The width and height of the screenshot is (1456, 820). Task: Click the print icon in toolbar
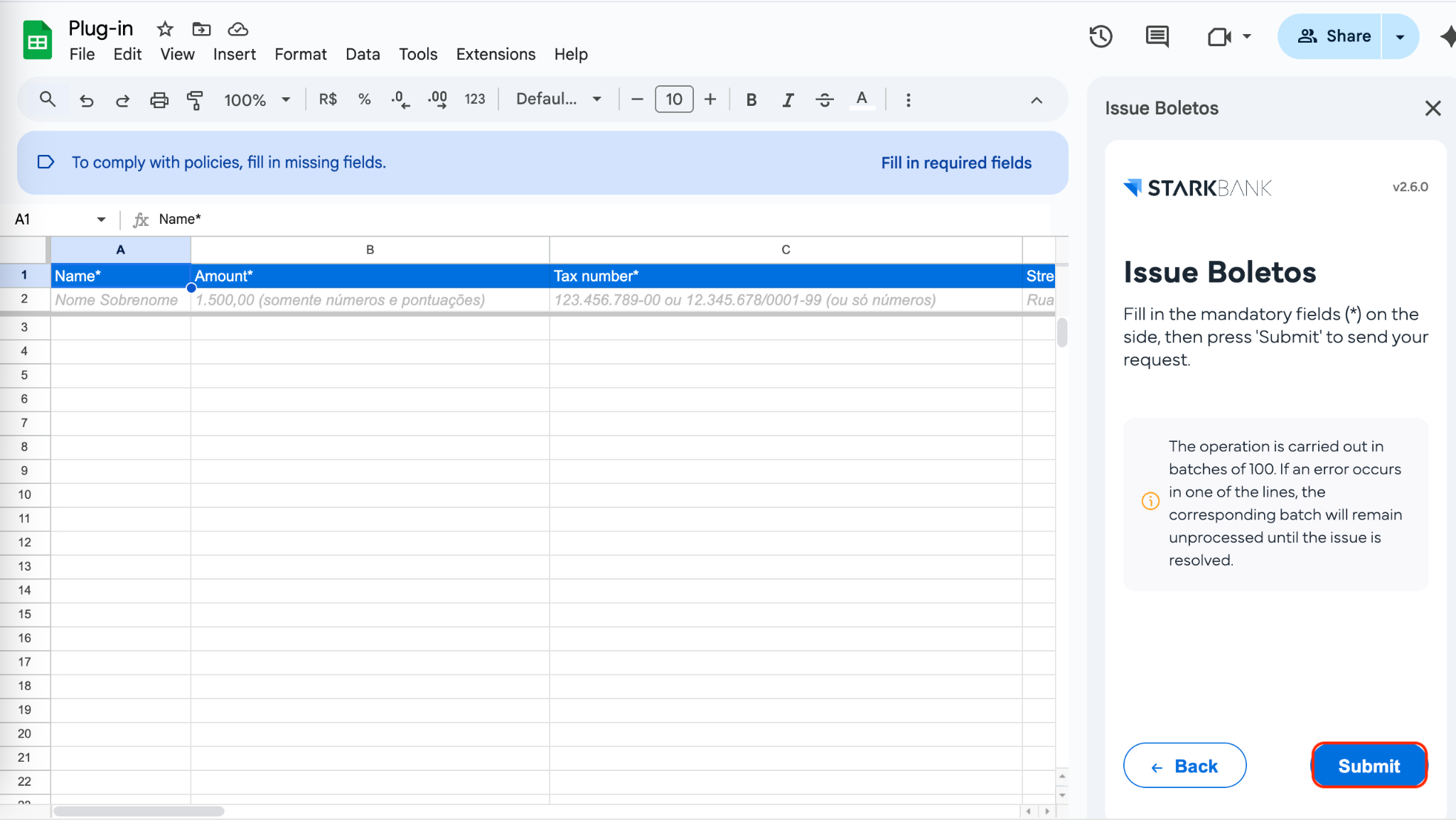click(x=159, y=100)
